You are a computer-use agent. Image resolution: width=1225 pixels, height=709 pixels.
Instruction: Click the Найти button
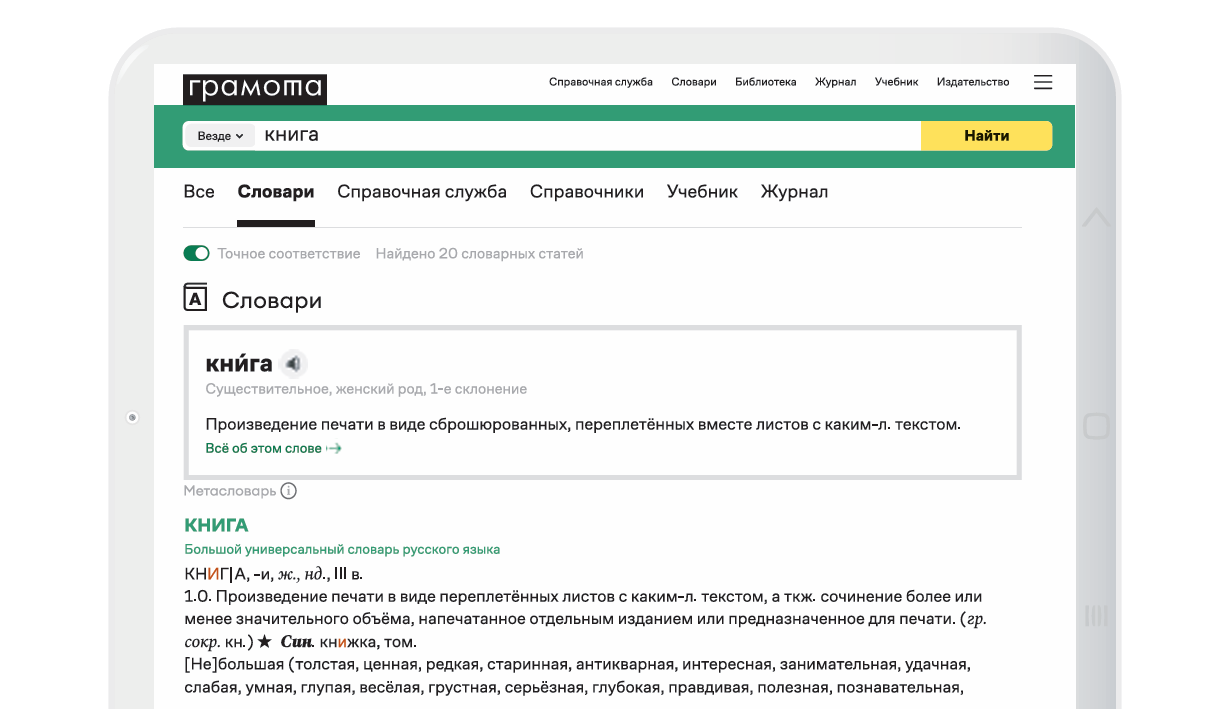986,136
